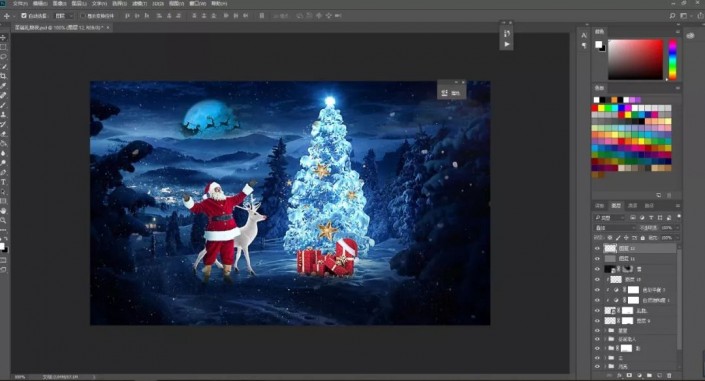Select the Hand tool
The height and width of the screenshot is (381, 705).
4,211
